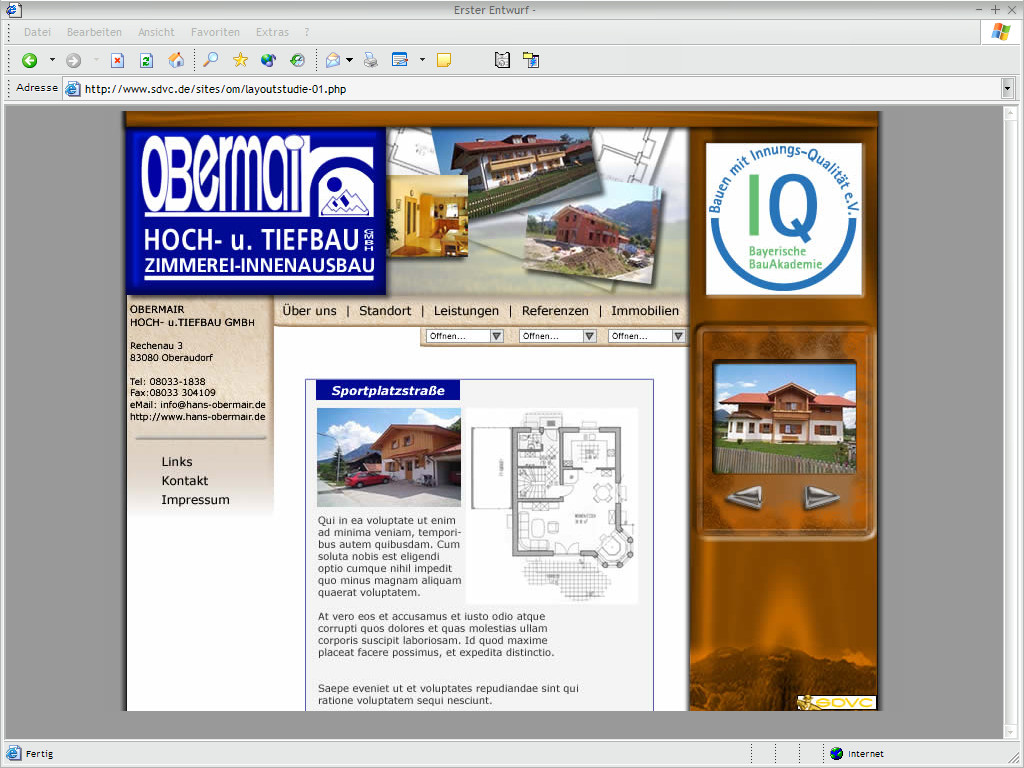Open the Search magnifier icon
The height and width of the screenshot is (768, 1024).
pyautogui.click(x=210, y=60)
